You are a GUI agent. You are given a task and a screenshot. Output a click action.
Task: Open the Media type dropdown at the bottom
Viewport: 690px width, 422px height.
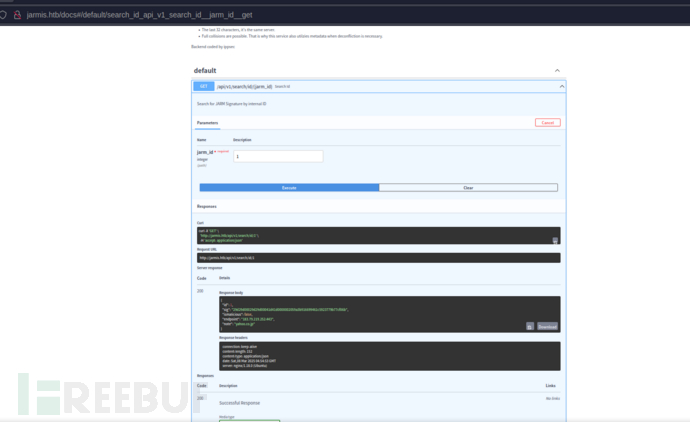(x=250, y=421)
